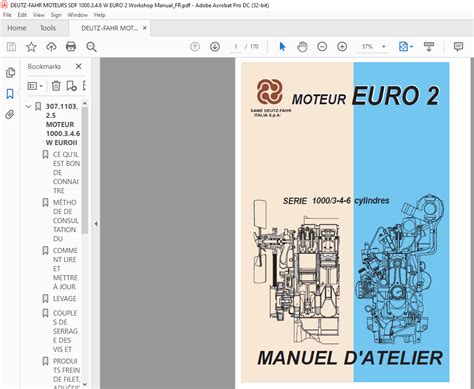
Task: Open bookmark PRODUITS FREIN DE FILET
Action: click(66, 374)
